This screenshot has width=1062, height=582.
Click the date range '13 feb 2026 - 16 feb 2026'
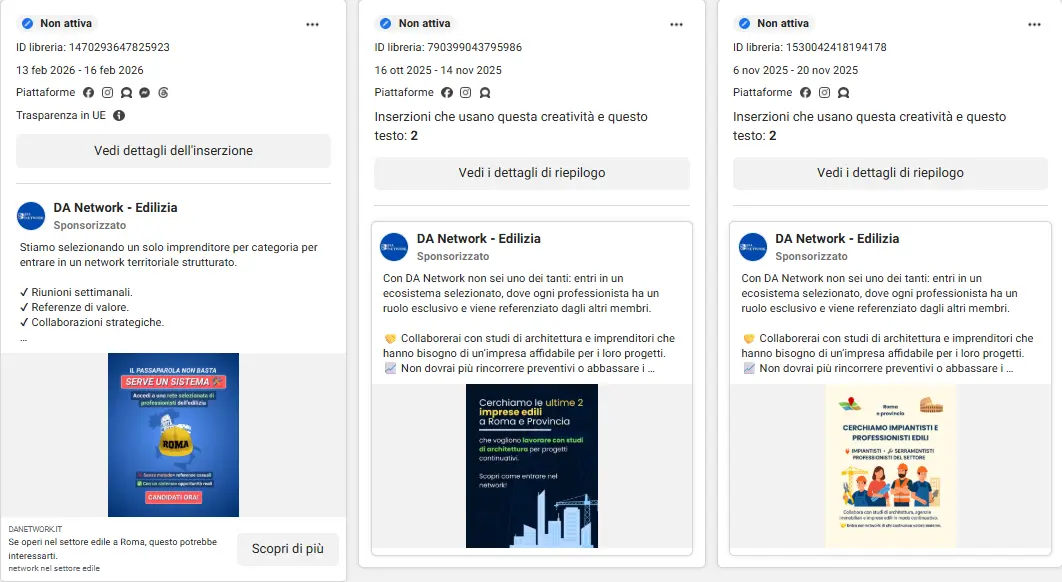(80, 70)
